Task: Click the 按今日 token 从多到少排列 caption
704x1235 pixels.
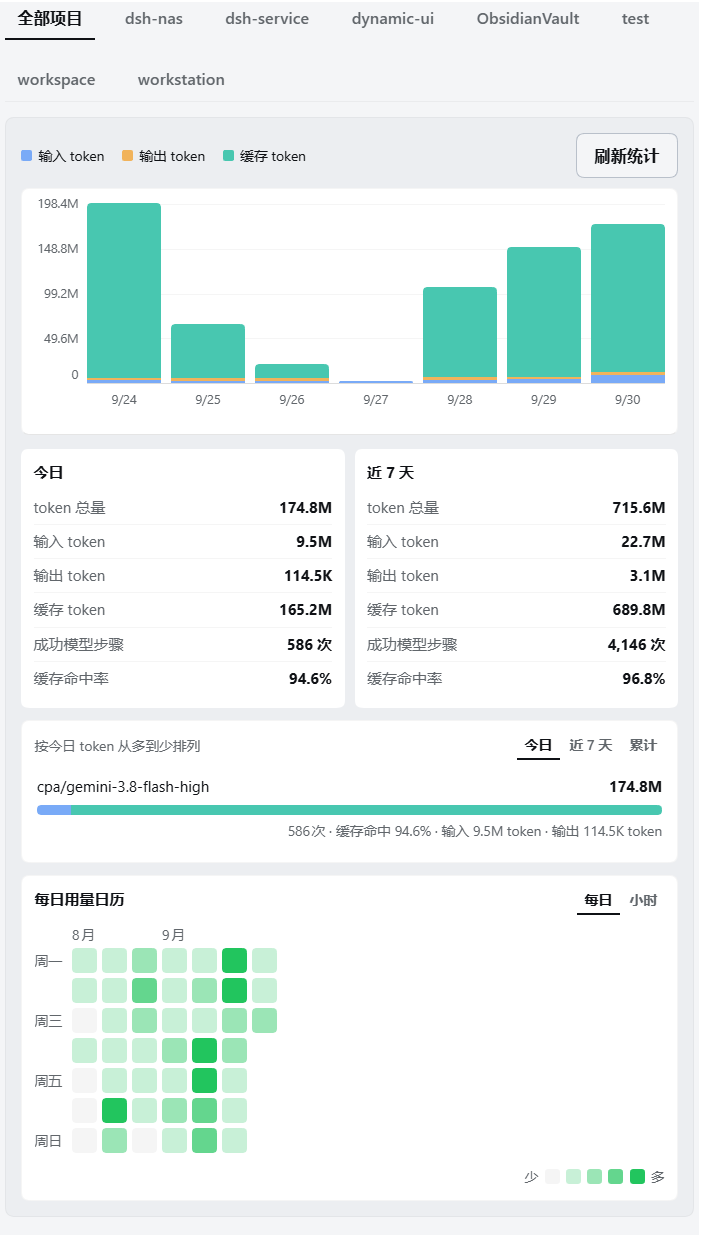Action: tap(117, 746)
